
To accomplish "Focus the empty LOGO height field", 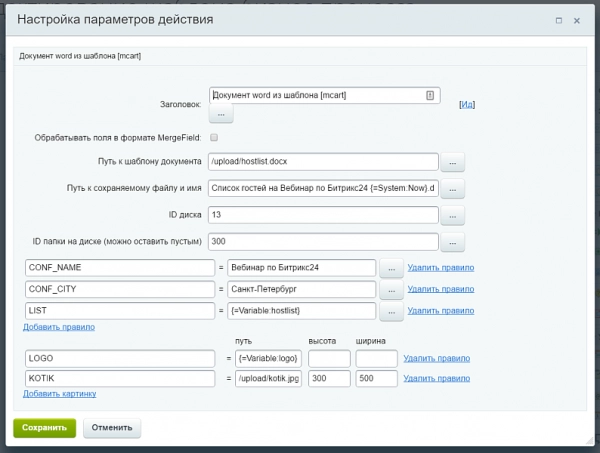I will 329,358.
